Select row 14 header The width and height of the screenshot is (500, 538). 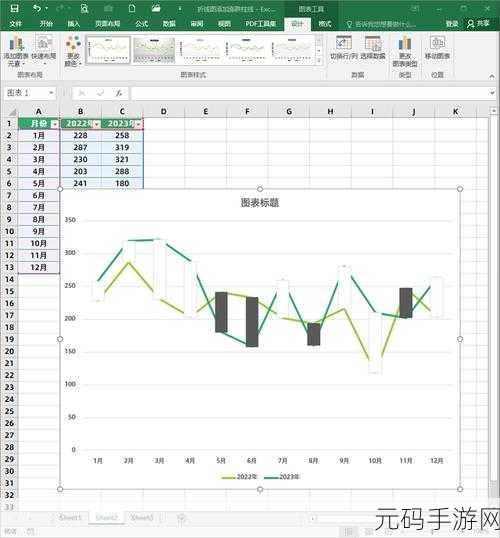[9, 279]
